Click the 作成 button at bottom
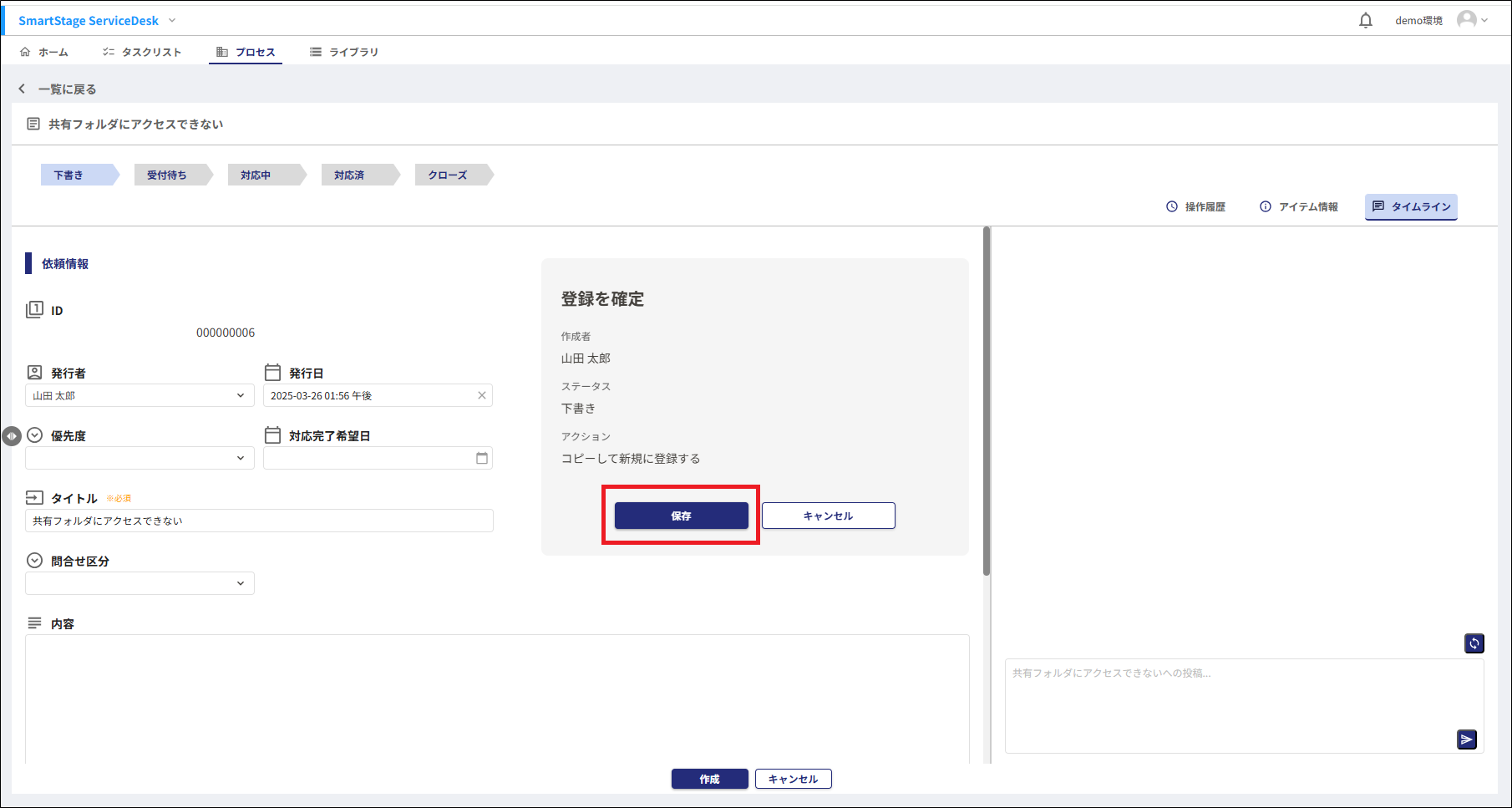 click(709, 779)
